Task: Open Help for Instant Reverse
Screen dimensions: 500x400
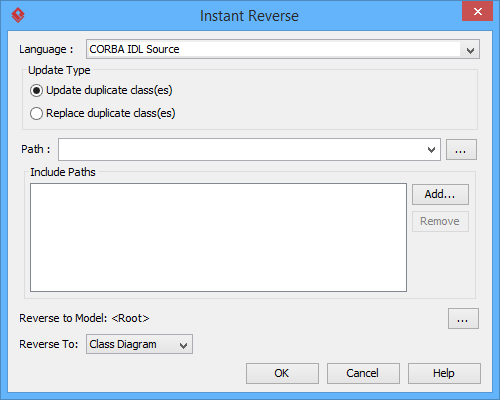Action: (x=444, y=373)
